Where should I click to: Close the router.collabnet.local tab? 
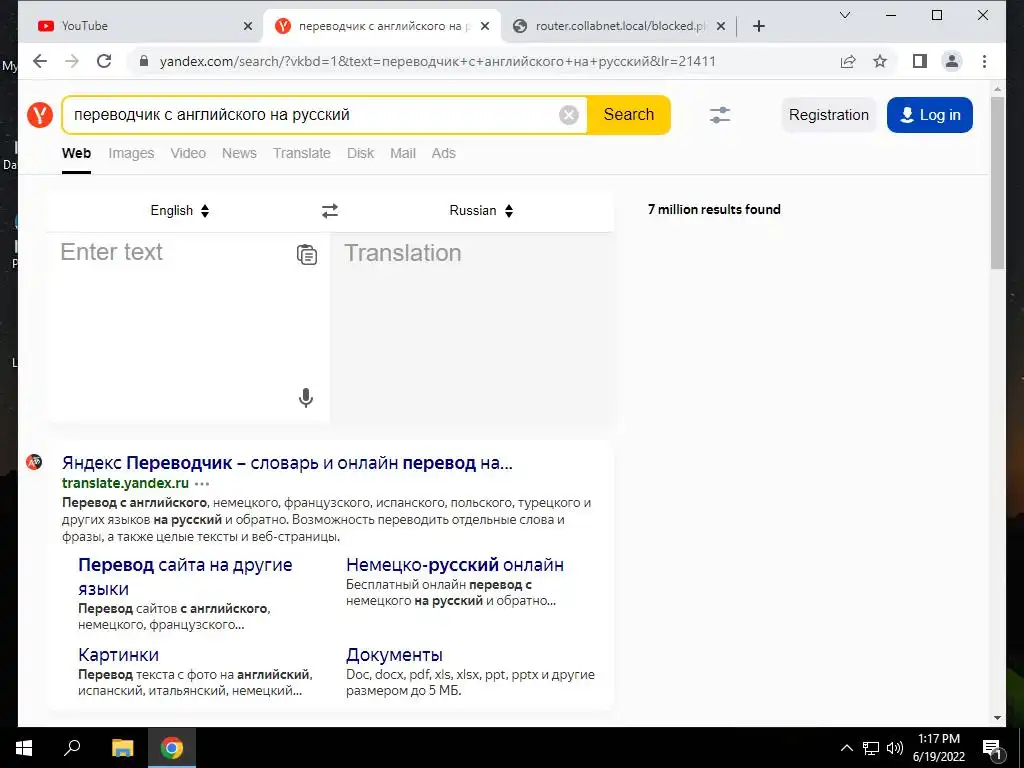720,26
